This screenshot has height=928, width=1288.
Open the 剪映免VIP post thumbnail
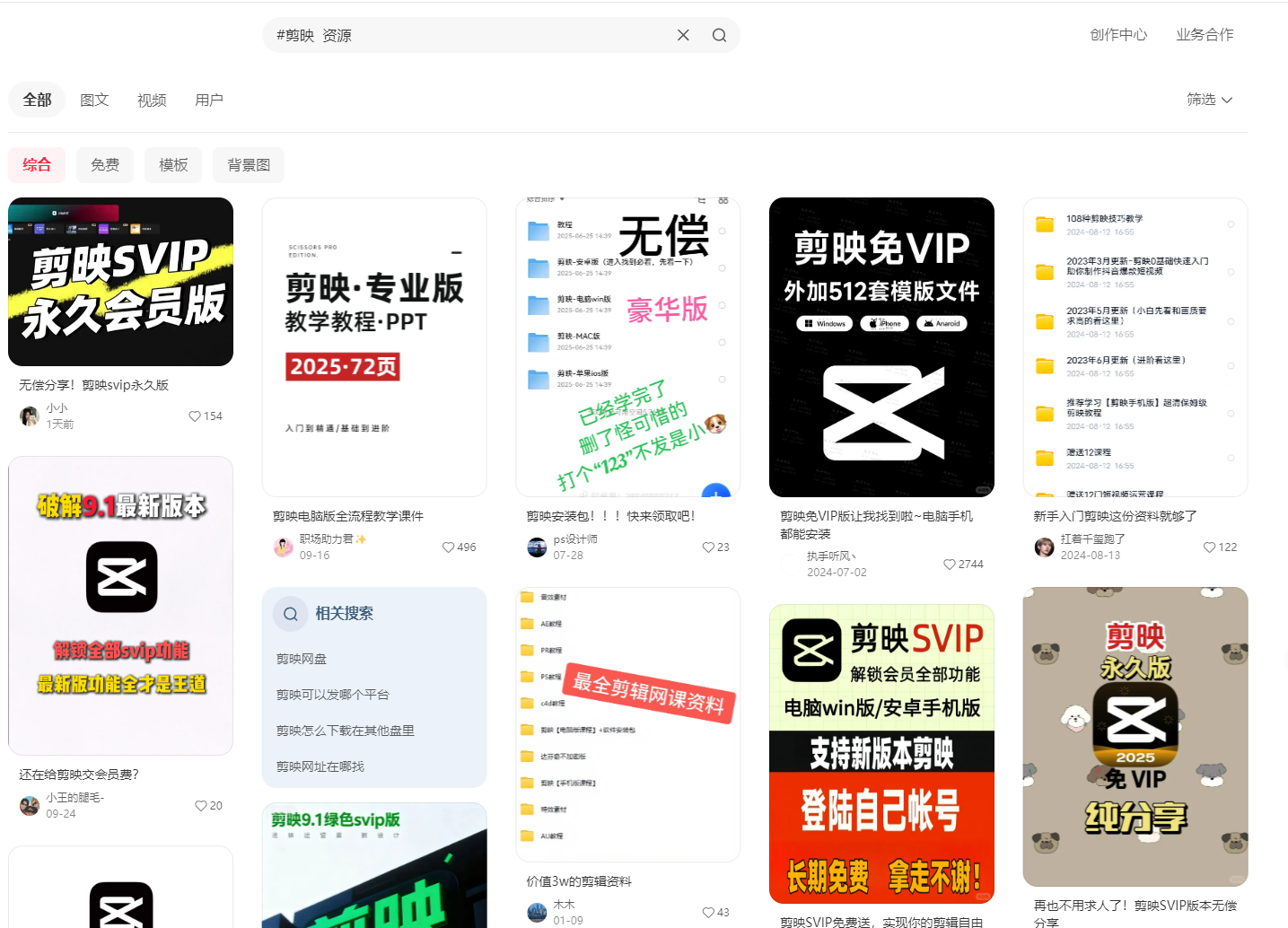click(x=881, y=346)
